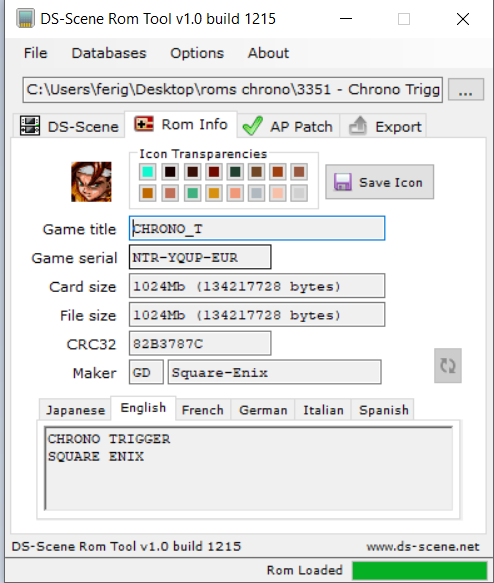Screen dimensions: 494x583
Task: Open the Export tab
Action: point(384,126)
